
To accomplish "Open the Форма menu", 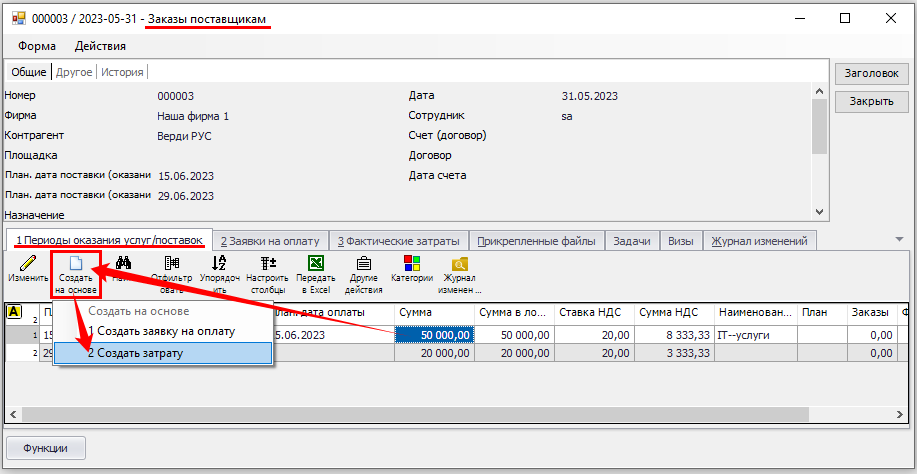I will coord(37,46).
